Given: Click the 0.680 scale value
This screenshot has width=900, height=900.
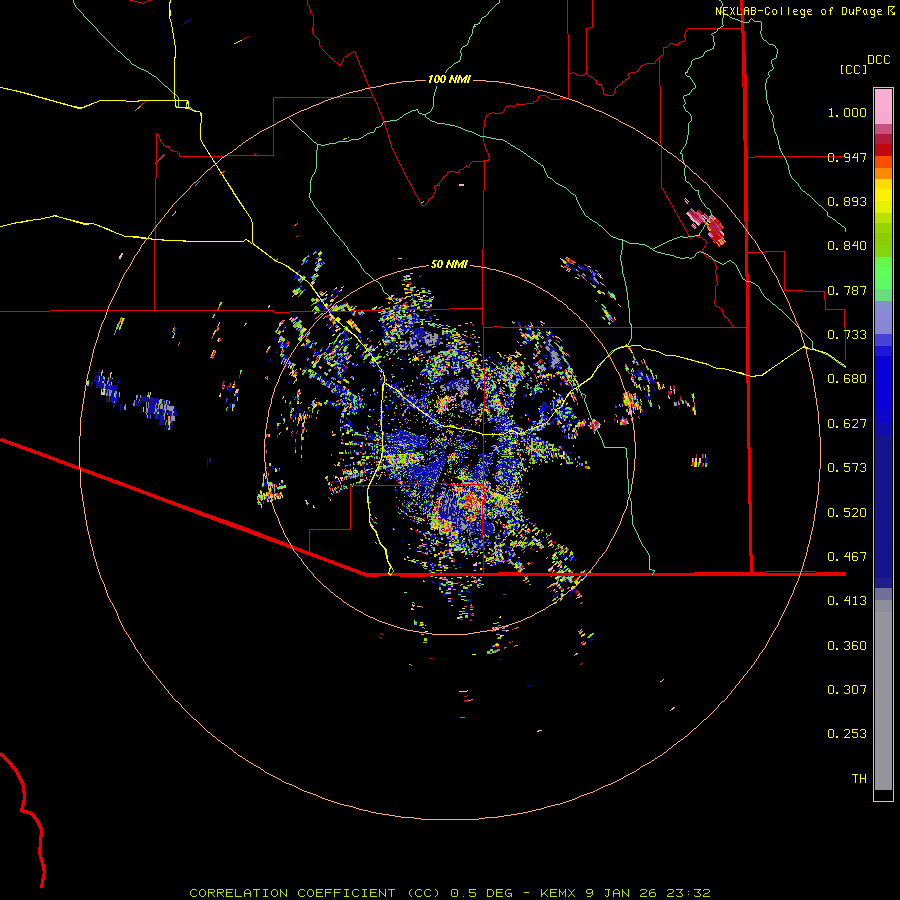Looking at the screenshot, I should point(847,379).
